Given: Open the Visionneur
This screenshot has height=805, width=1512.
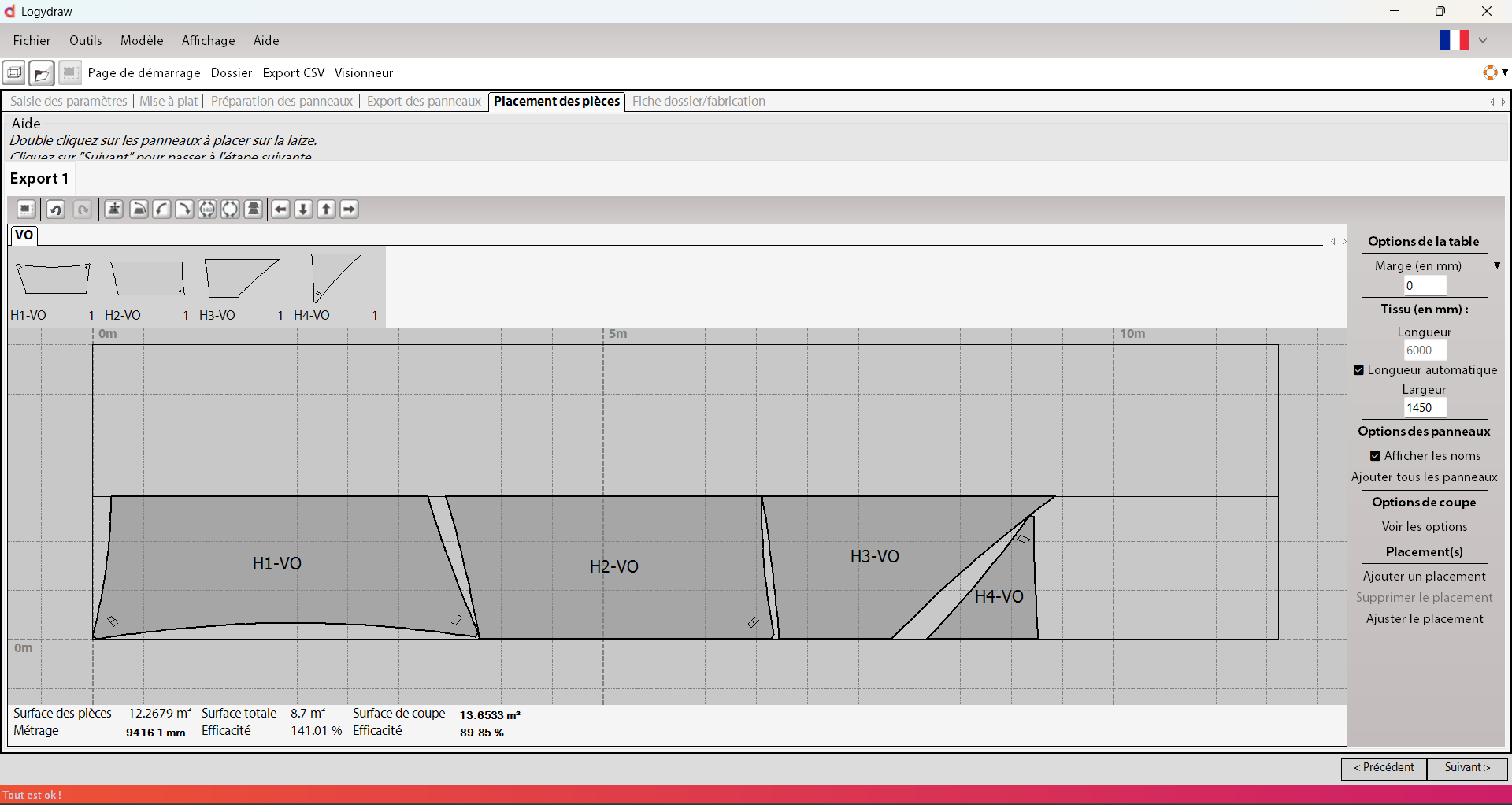Looking at the screenshot, I should click(x=364, y=72).
